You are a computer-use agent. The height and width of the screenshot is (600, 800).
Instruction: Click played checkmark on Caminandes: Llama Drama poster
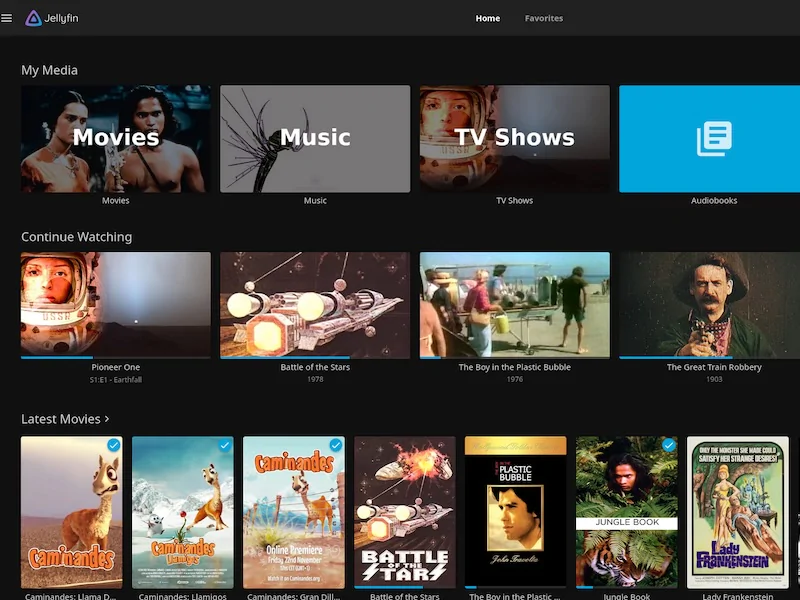(x=113, y=445)
